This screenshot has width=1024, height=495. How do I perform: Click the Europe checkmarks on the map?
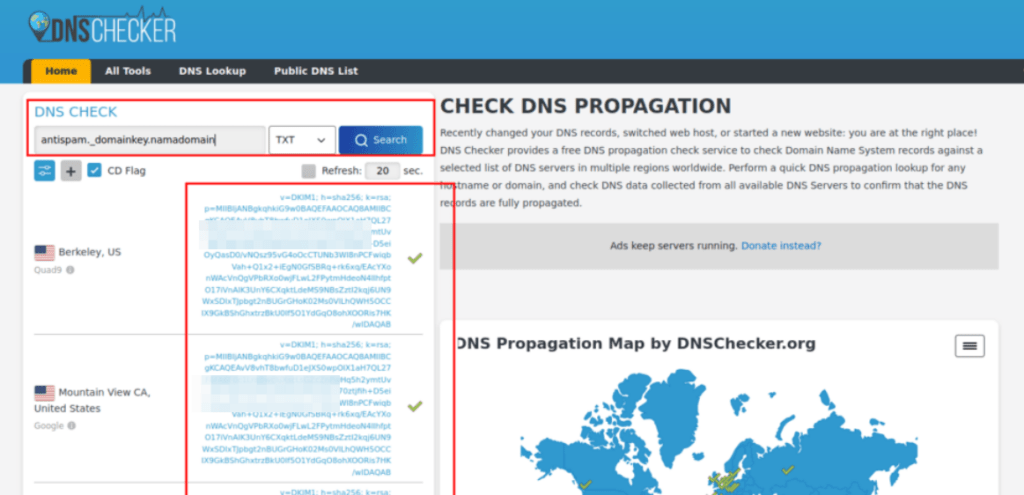pos(724,479)
